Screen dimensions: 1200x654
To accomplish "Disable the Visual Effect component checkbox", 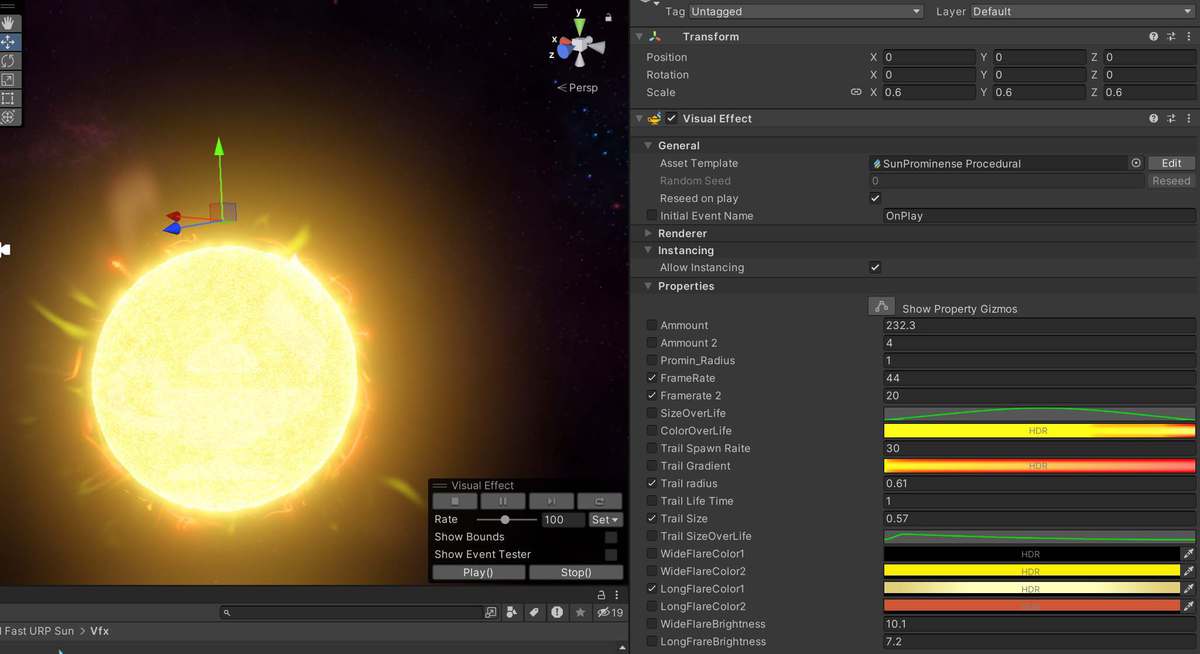I will [x=672, y=118].
